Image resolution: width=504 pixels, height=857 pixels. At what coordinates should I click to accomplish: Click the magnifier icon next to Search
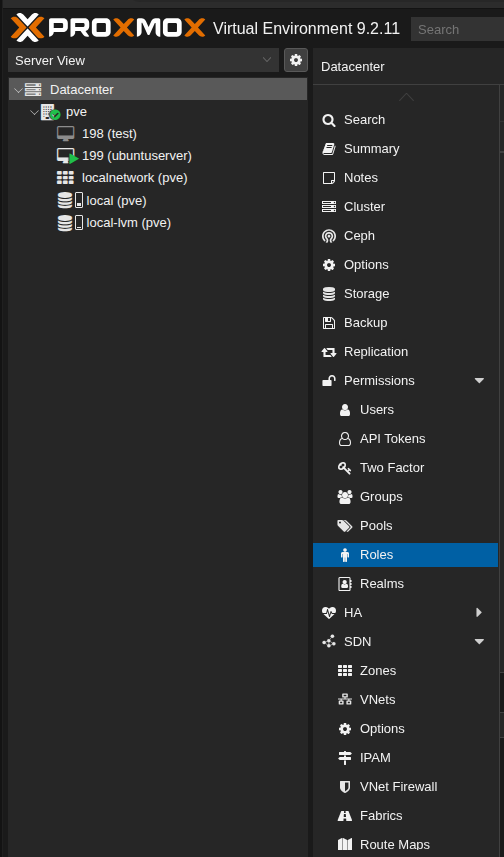point(329,120)
